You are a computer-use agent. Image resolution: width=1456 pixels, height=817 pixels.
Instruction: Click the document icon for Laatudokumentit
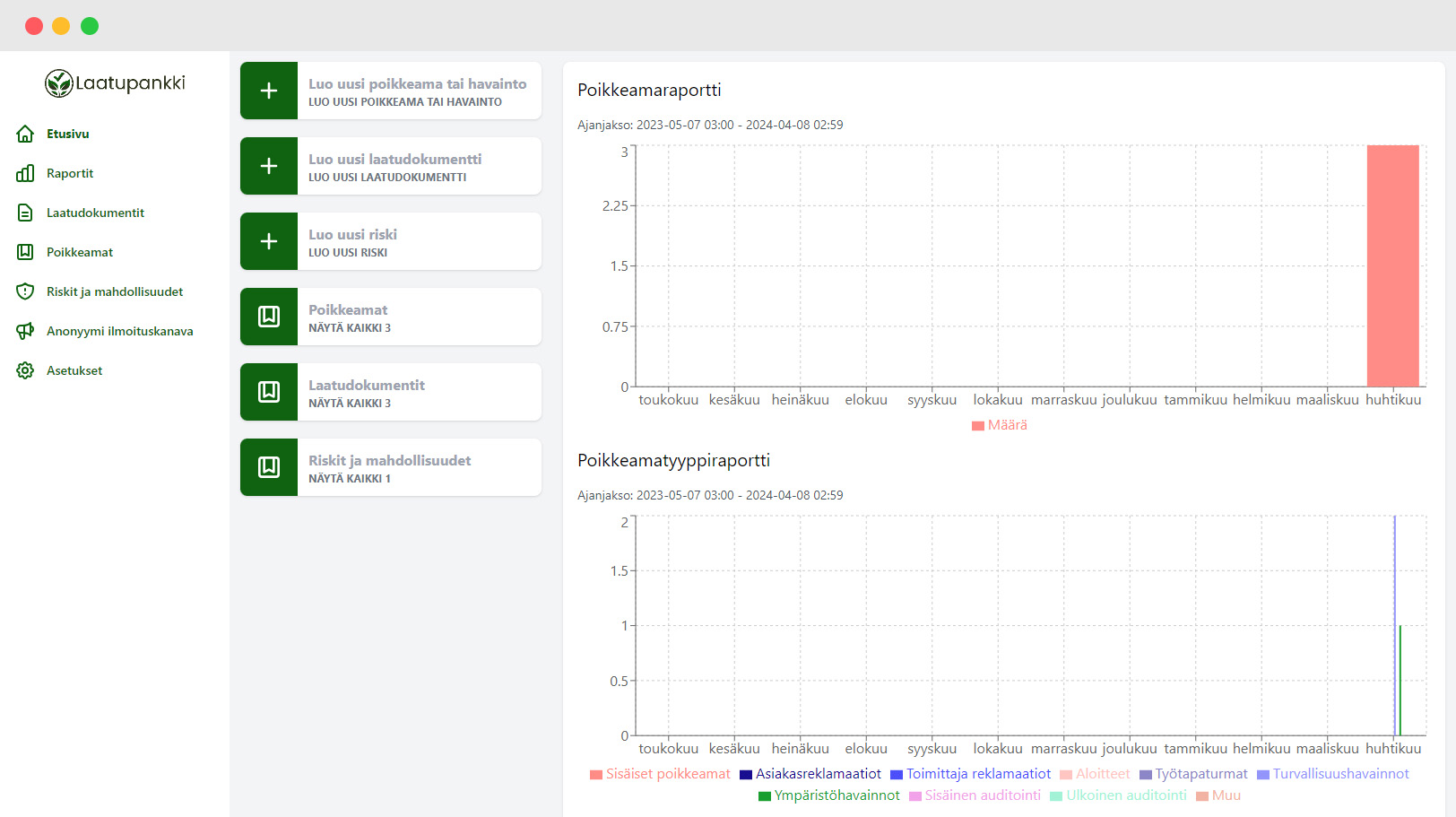click(x=25, y=213)
